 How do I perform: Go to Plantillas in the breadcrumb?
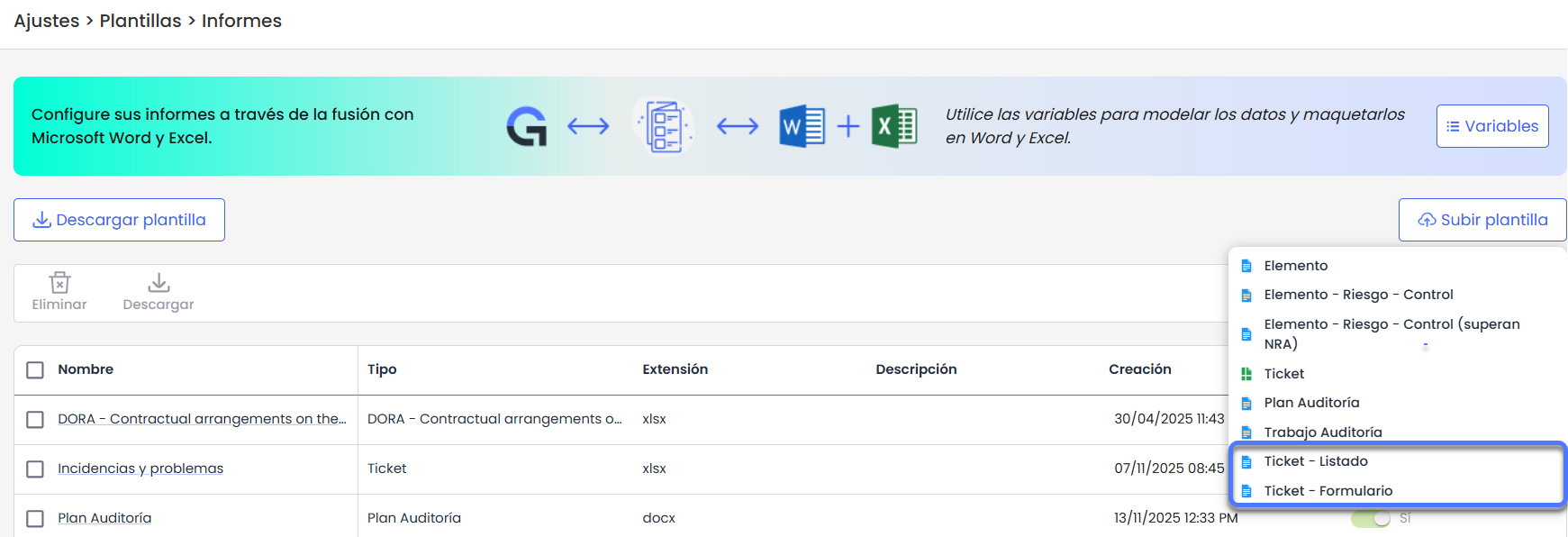[140, 21]
